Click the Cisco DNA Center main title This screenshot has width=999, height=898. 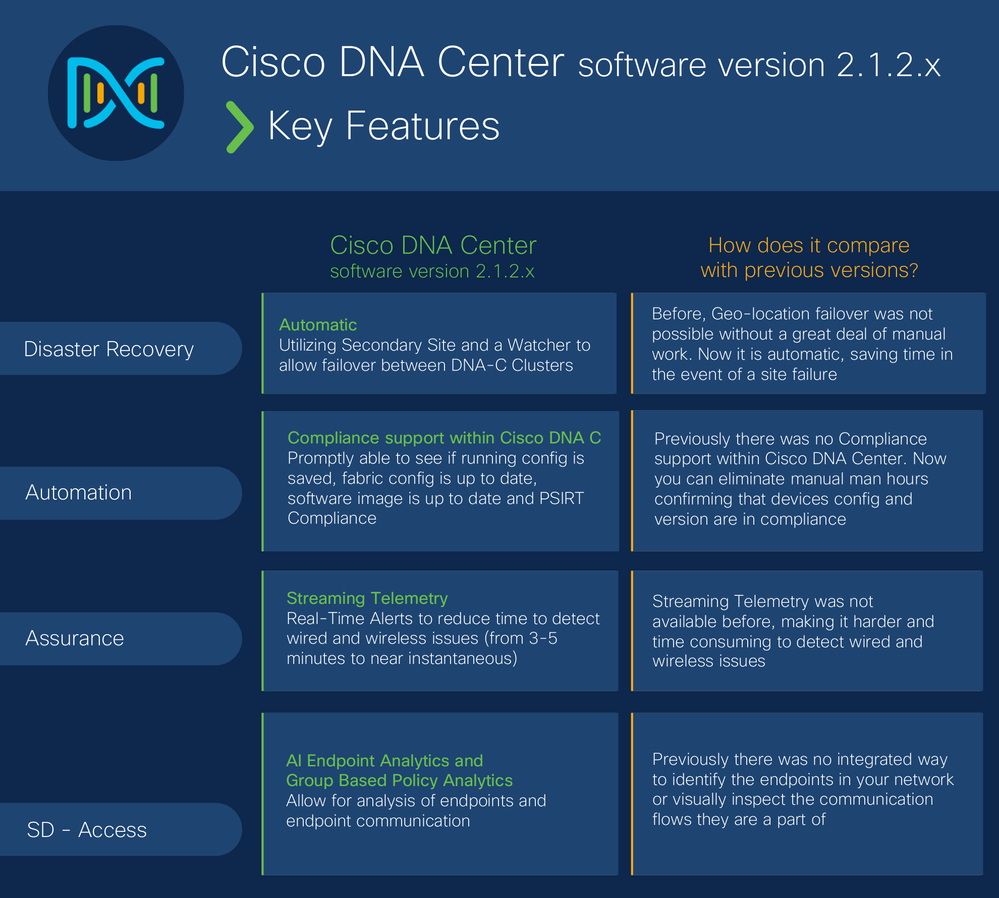pos(392,62)
